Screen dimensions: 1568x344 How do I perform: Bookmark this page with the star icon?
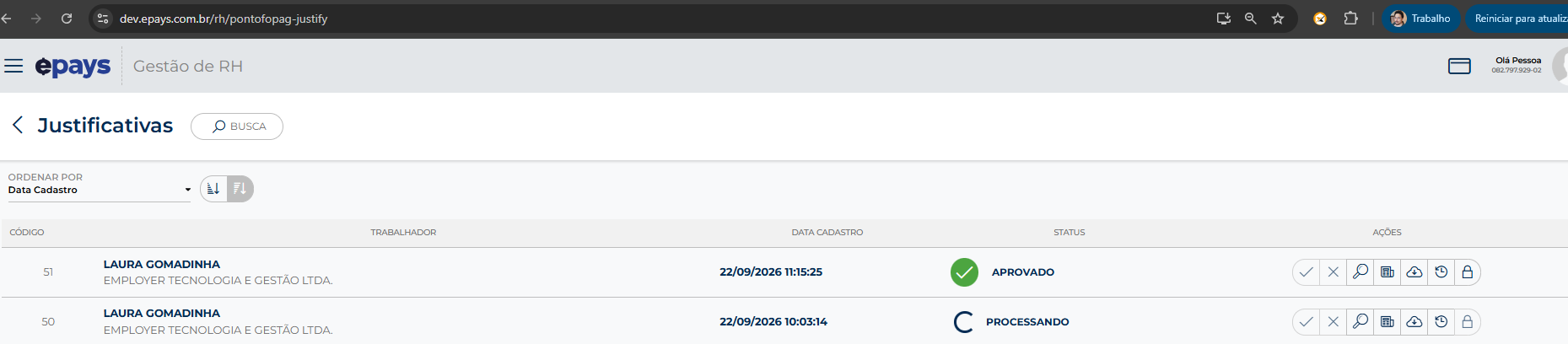point(1278,19)
